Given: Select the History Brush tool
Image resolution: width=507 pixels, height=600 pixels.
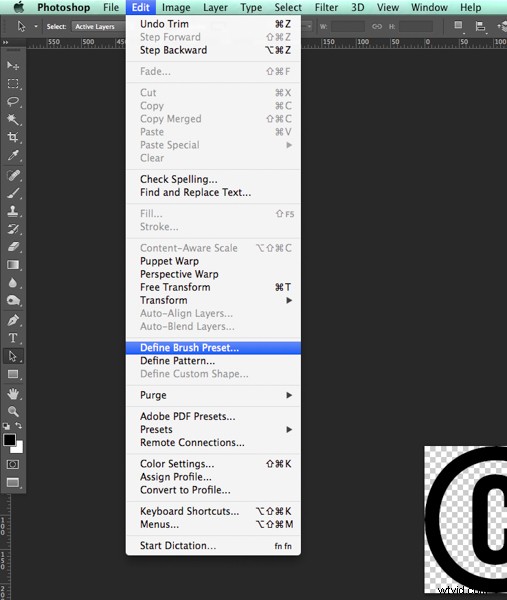Looking at the screenshot, I should (13, 229).
